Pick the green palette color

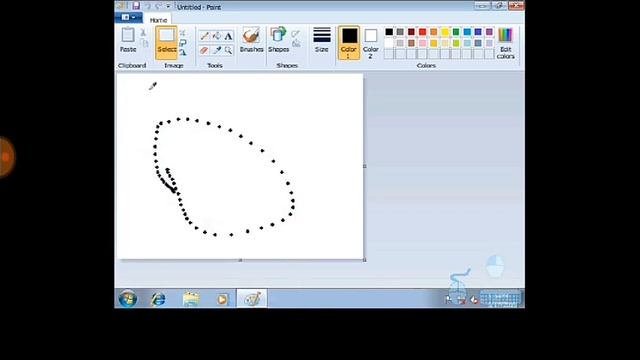coord(456,32)
